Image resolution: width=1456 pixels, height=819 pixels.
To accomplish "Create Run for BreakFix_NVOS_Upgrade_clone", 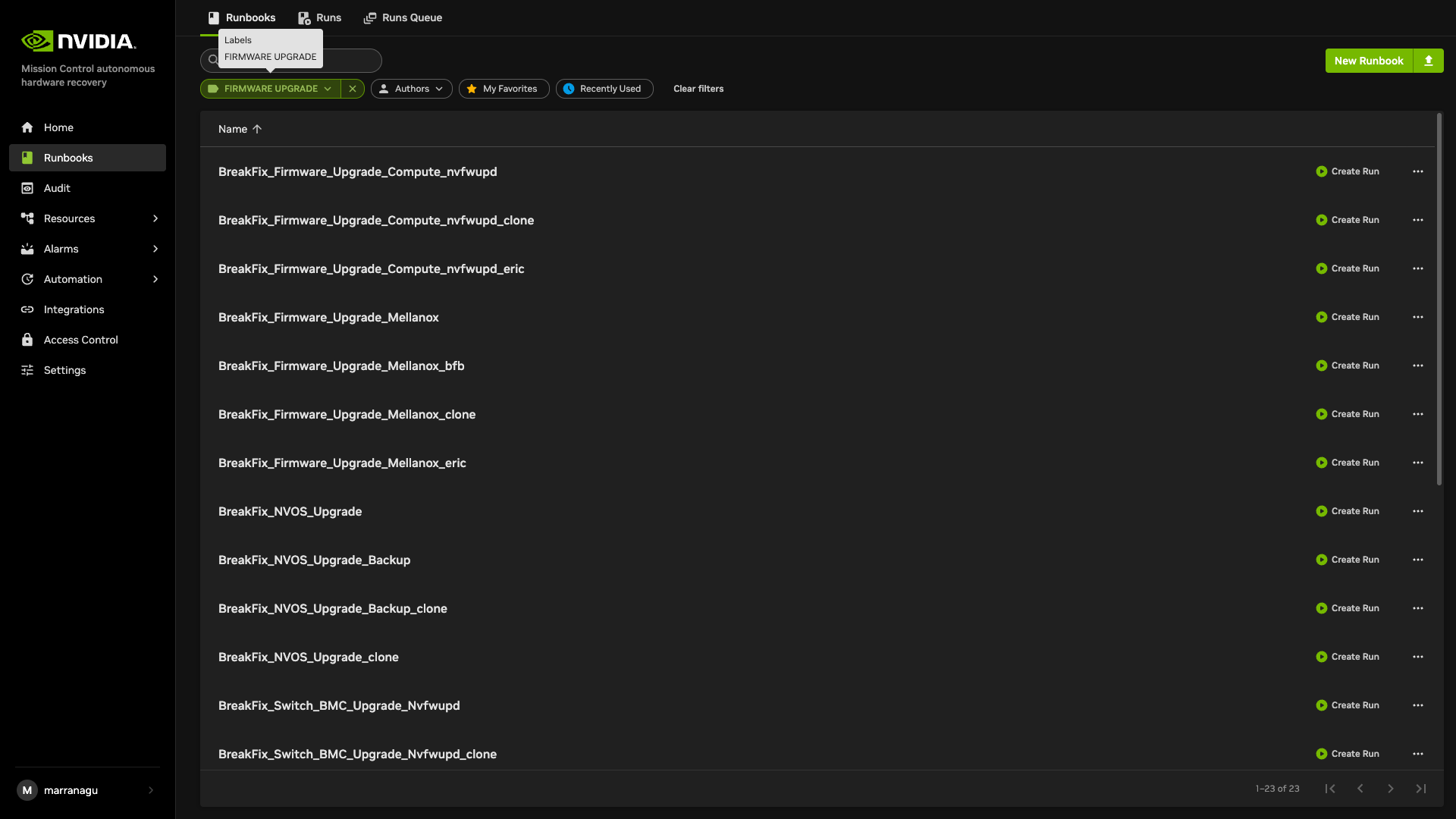I will point(1348,657).
